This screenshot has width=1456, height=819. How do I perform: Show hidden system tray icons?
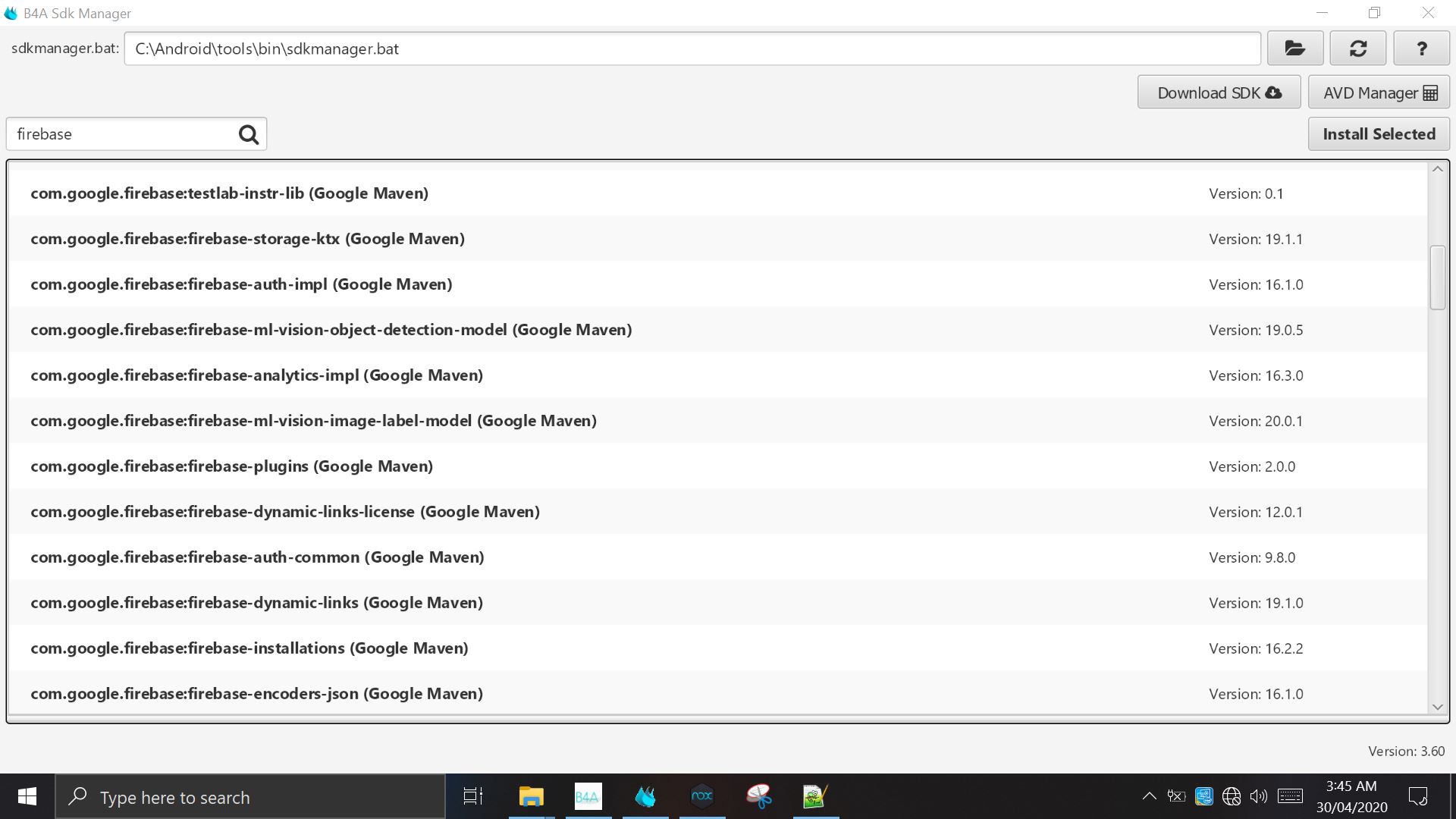(1149, 796)
